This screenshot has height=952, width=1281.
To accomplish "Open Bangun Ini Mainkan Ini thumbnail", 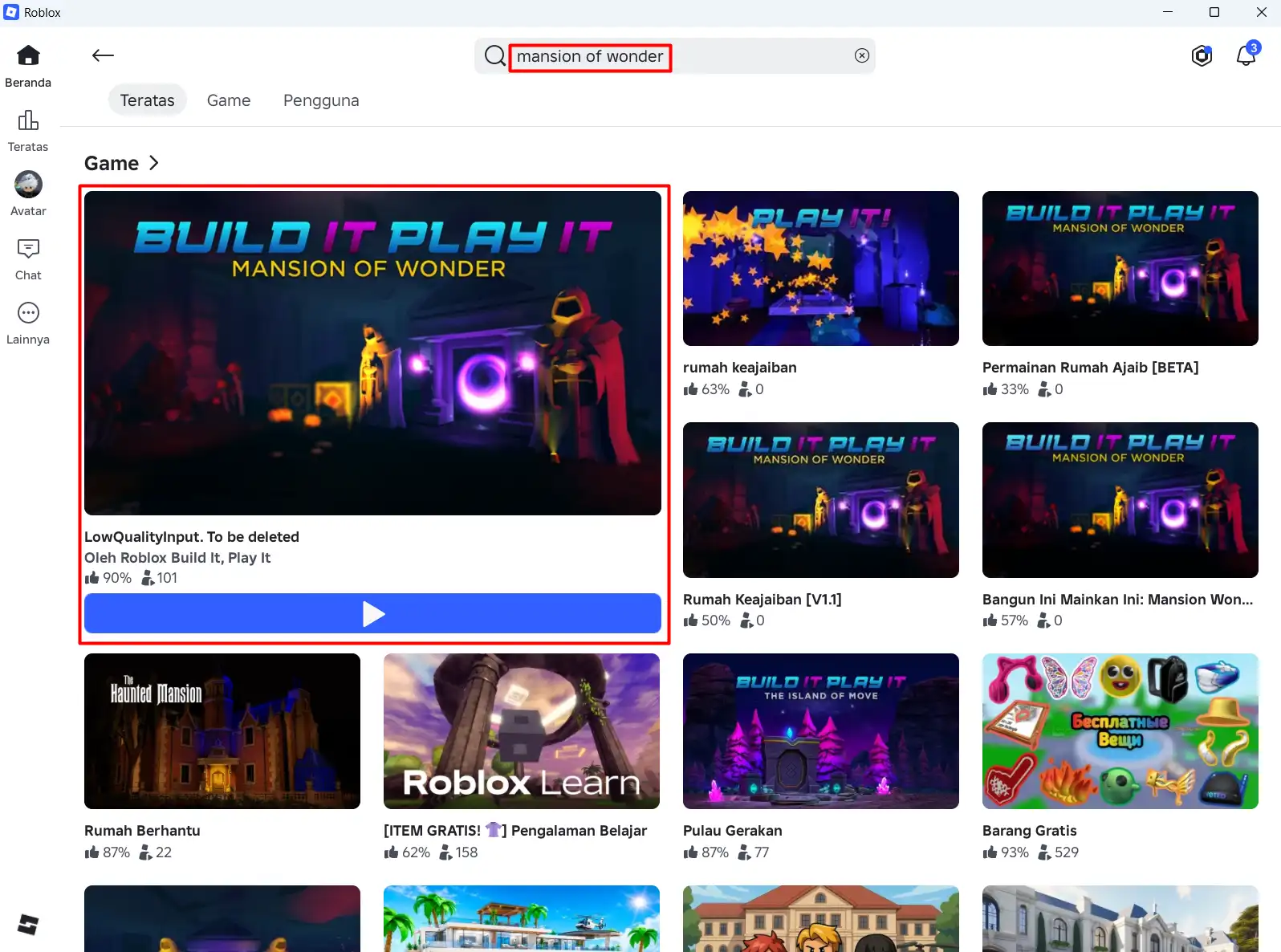I will [1120, 500].
